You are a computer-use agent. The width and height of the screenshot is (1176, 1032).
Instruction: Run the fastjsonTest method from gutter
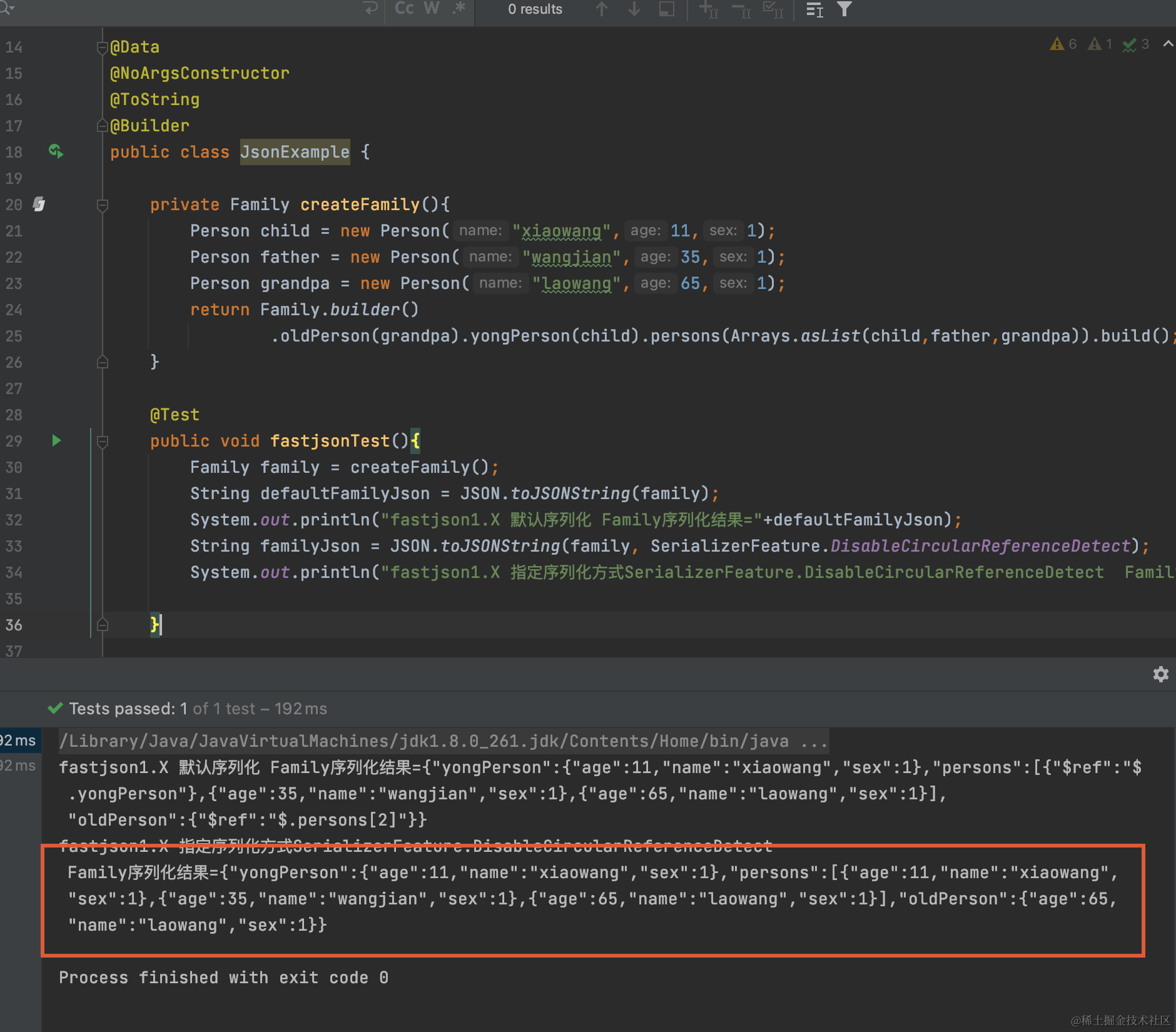[56, 440]
